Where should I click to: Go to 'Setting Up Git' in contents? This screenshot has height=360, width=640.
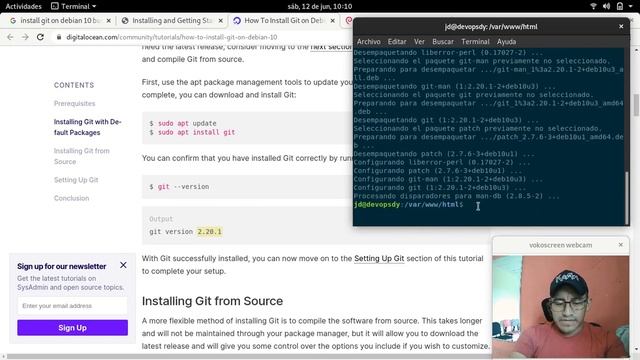point(76,180)
